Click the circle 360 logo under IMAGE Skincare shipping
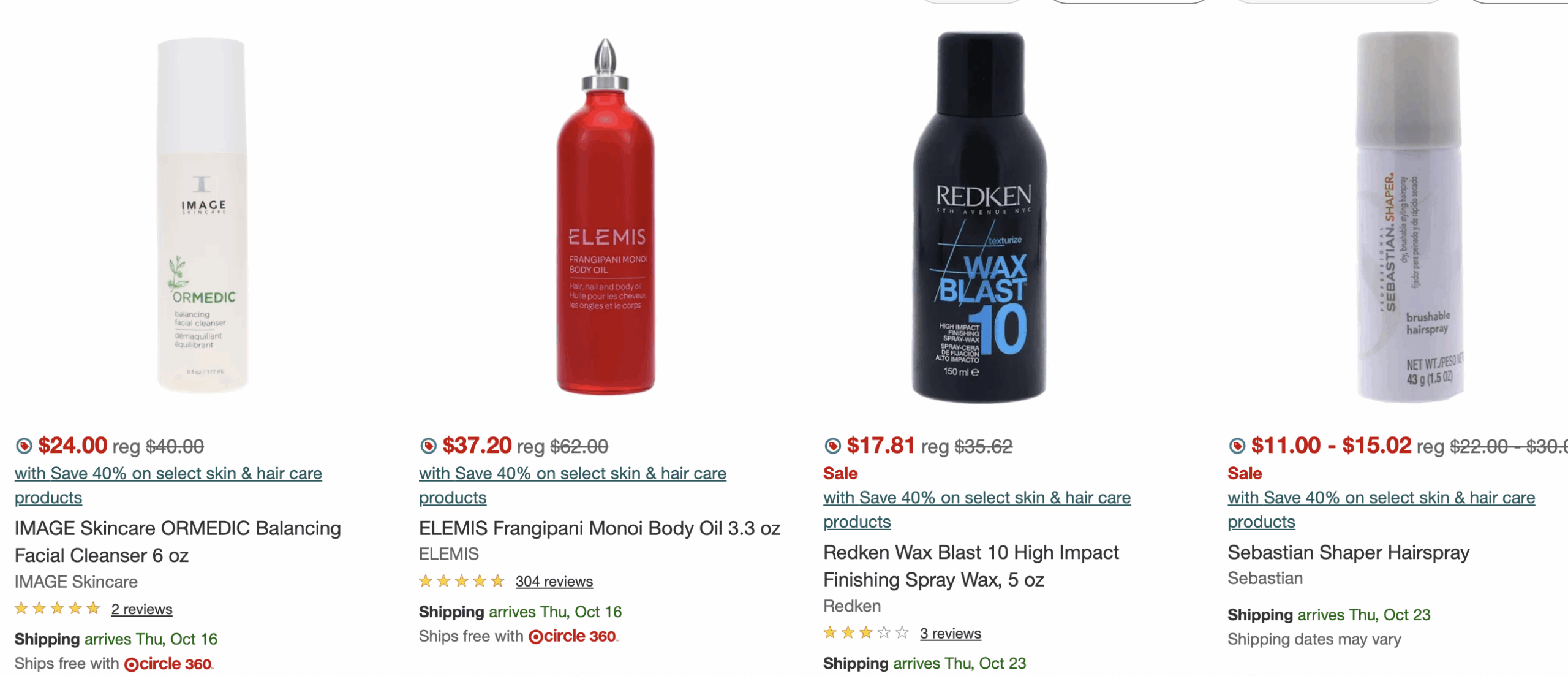The width and height of the screenshot is (1568, 676). 168,664
